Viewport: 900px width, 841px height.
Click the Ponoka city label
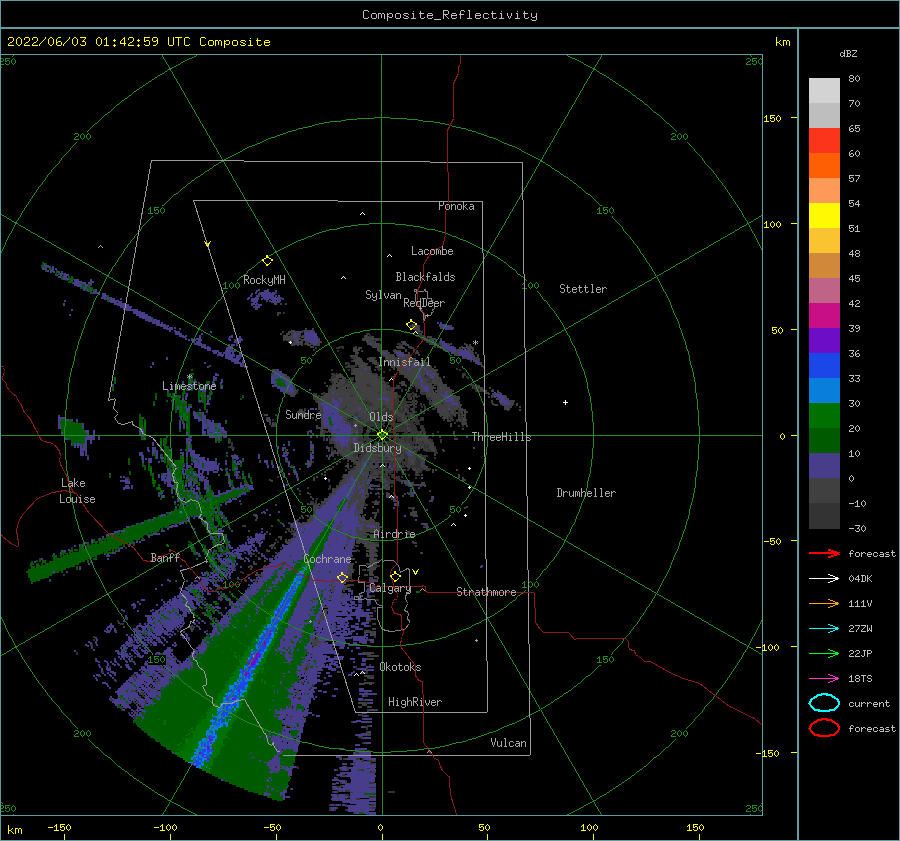[x=456, y=206]
